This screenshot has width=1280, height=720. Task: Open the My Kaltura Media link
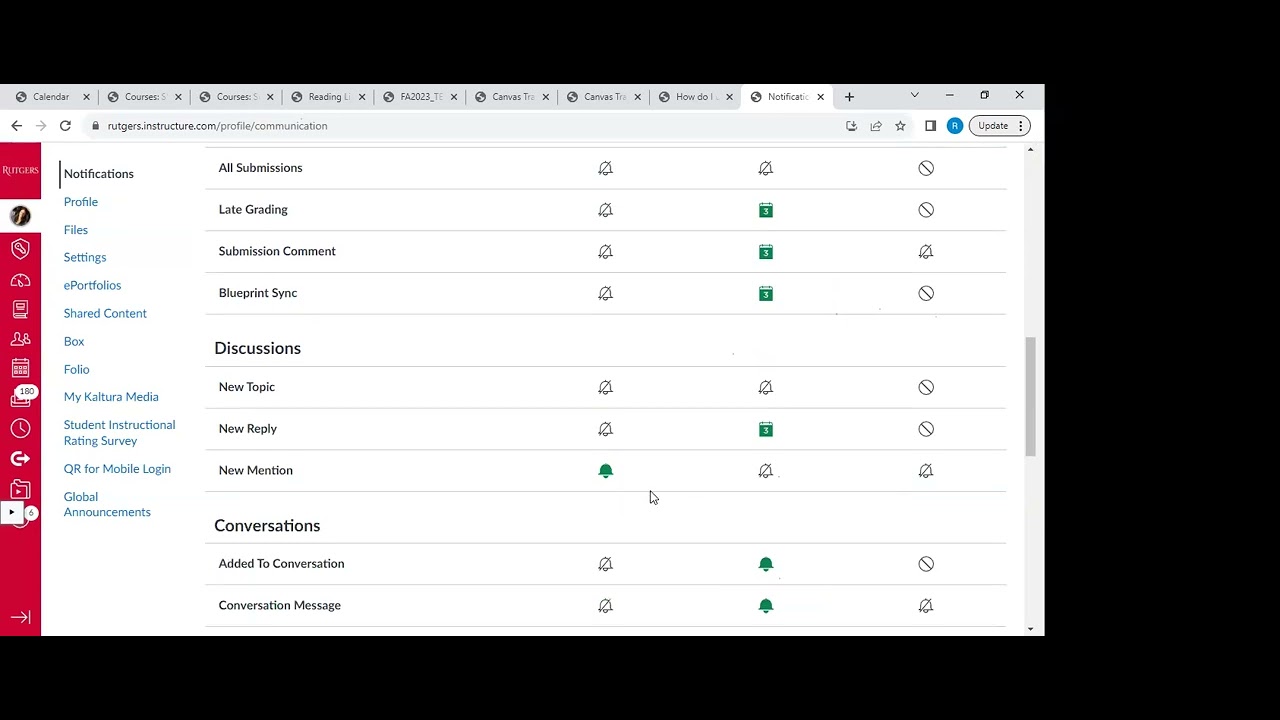111,397
